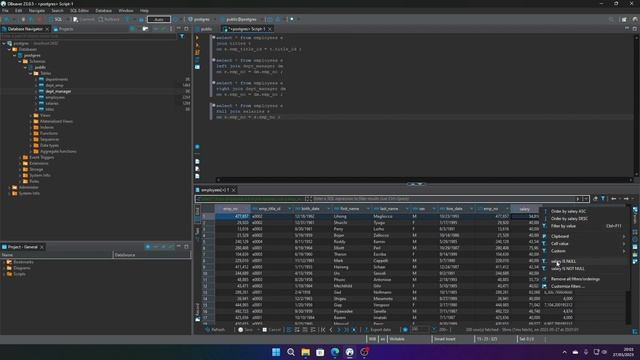The image size is (640, 360).
Task: Collapse the postgres connection tree node
Action: tap(4, 43)
